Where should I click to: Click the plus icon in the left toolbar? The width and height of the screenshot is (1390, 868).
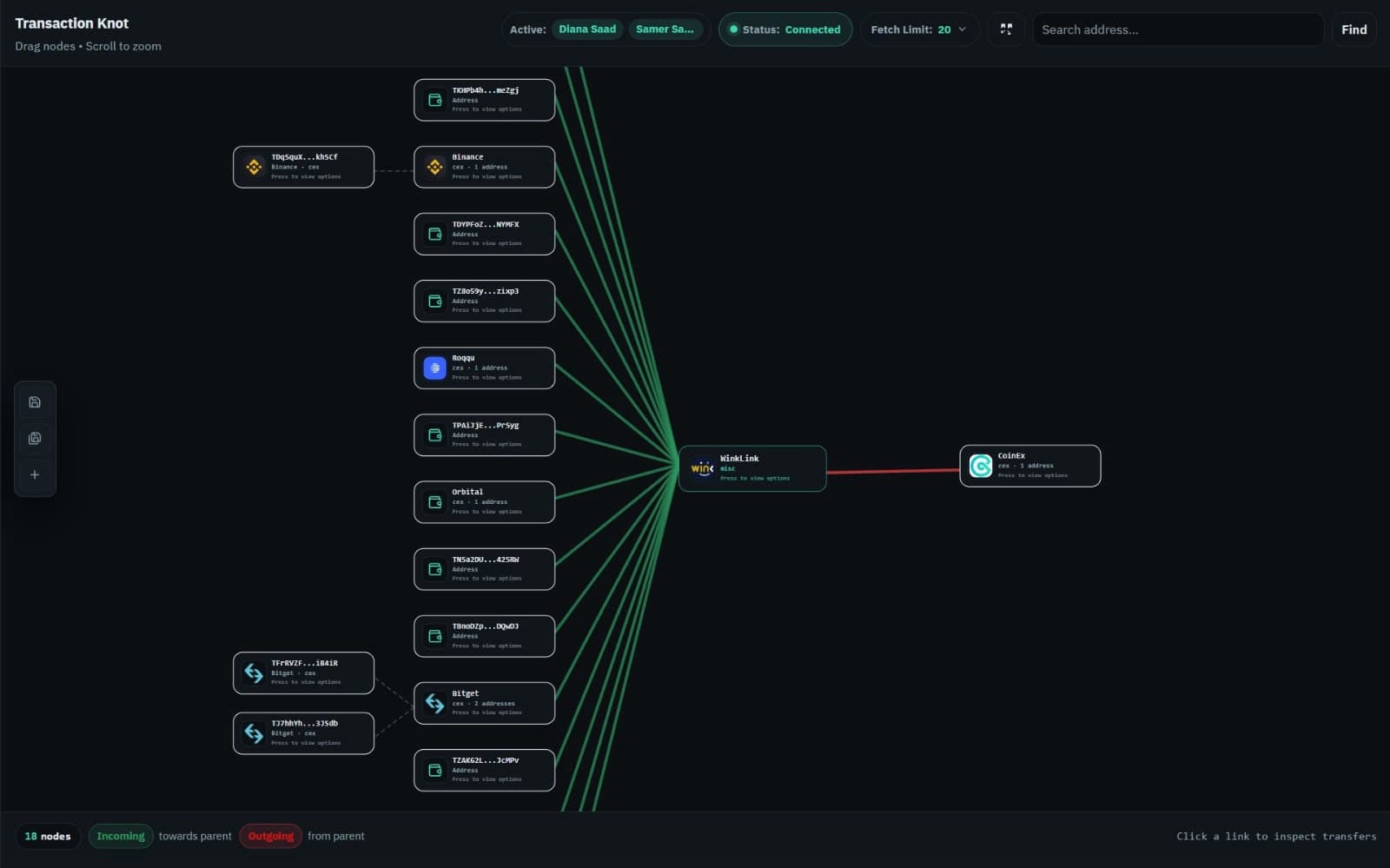point(35,475)
